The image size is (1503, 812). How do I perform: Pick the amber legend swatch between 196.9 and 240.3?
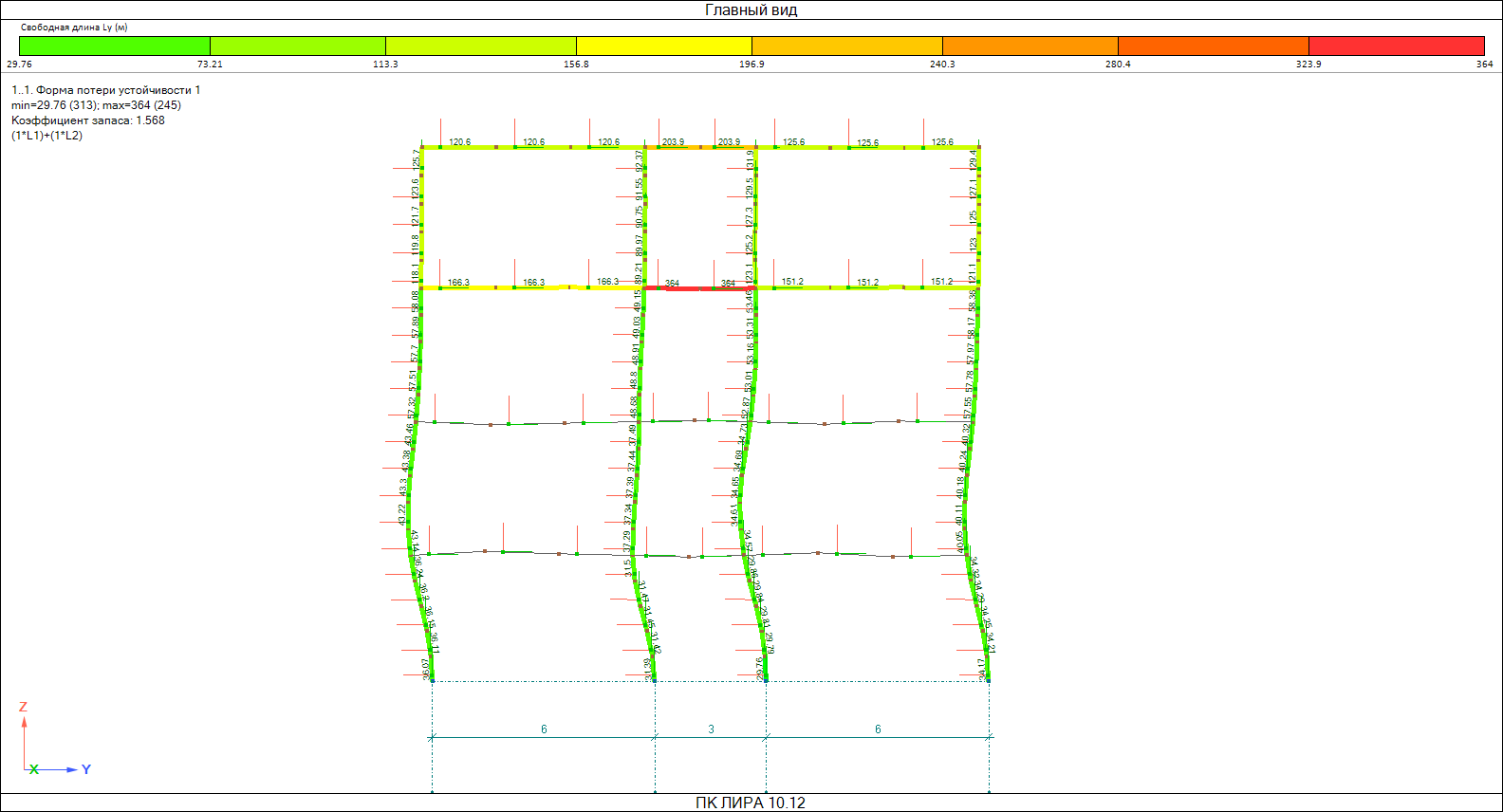[x=847, y=46]
